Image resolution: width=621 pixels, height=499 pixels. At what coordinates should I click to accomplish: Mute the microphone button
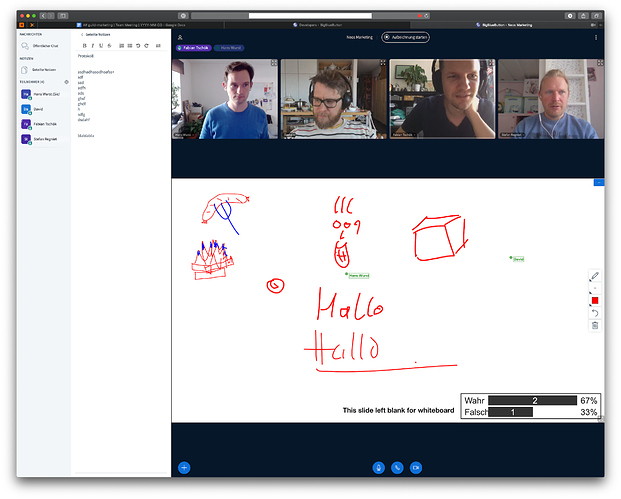click(x=378, y=467)
